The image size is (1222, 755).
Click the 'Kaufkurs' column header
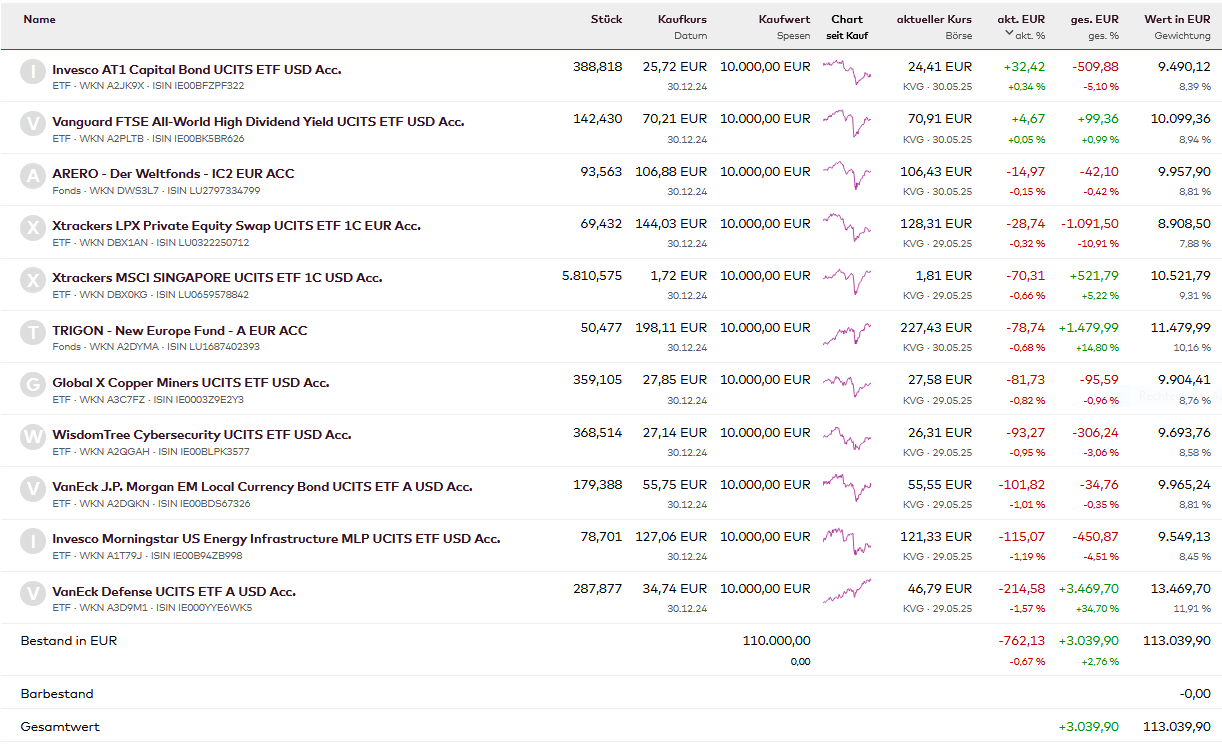coord(682,19)
